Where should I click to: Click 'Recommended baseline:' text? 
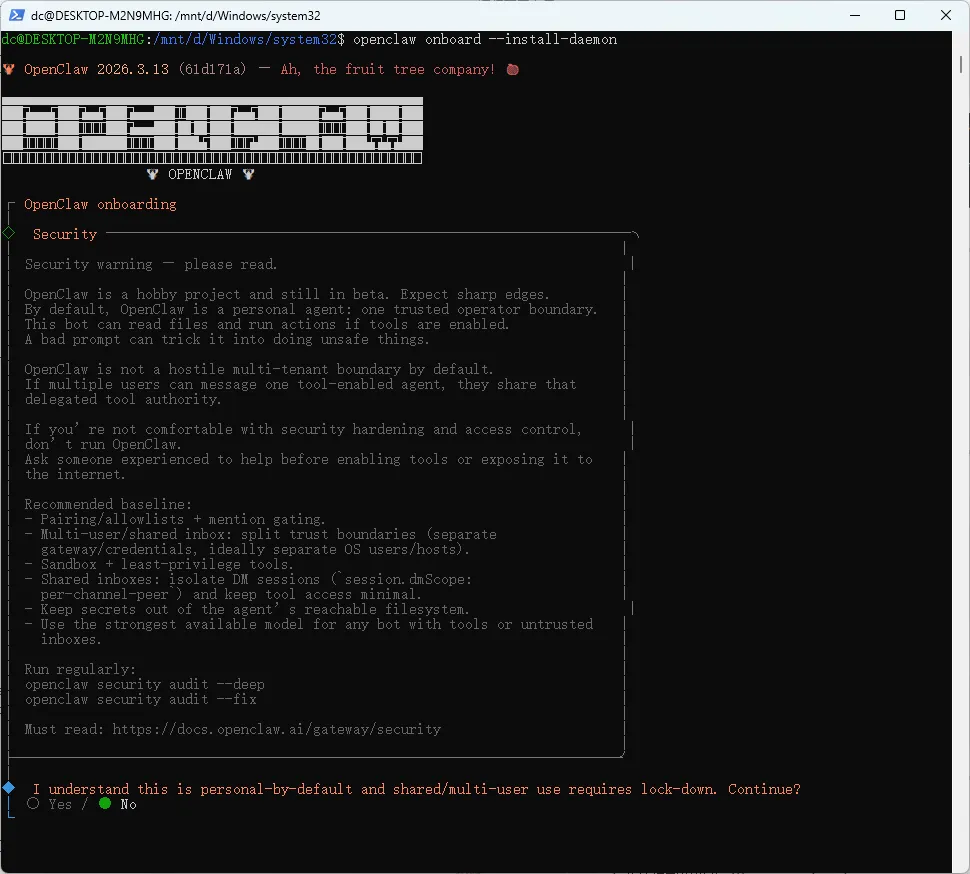click(108, 504)
